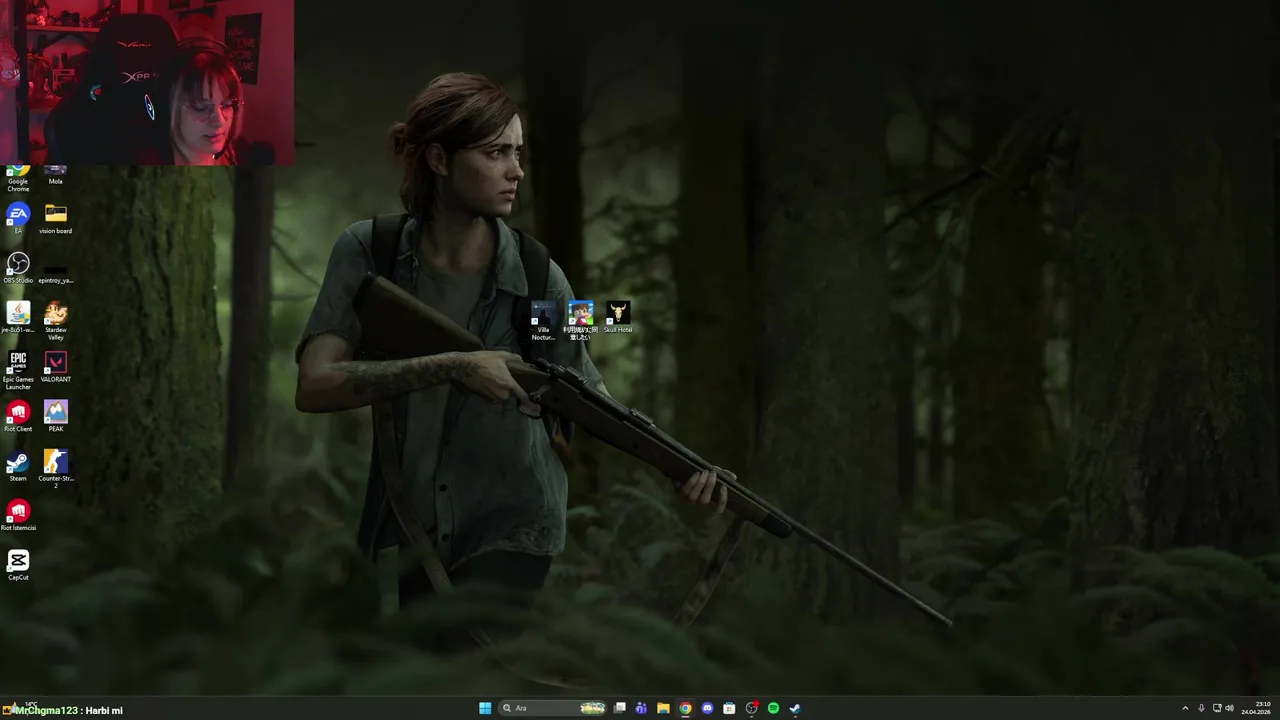1280x720 pixels.
Task: Open Epic Games Launcher shortcut
Action: [18, 370]
